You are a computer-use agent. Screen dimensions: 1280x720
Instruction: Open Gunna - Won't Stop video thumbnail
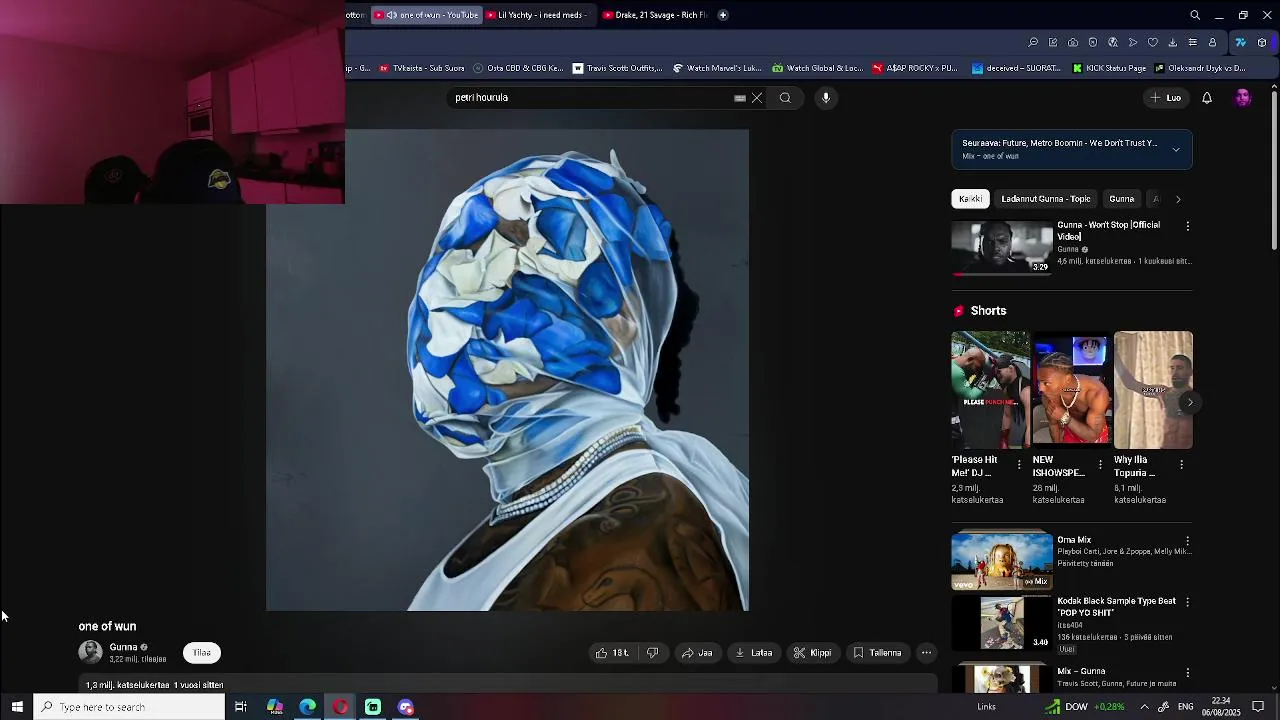(1002, 247)
